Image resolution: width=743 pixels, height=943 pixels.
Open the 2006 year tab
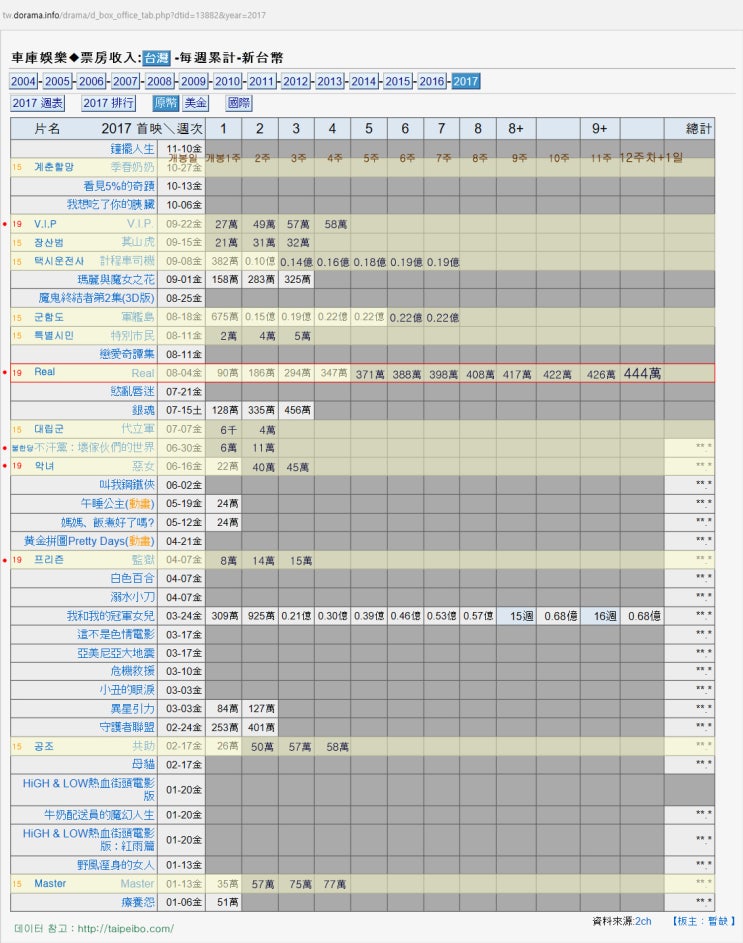91,81
